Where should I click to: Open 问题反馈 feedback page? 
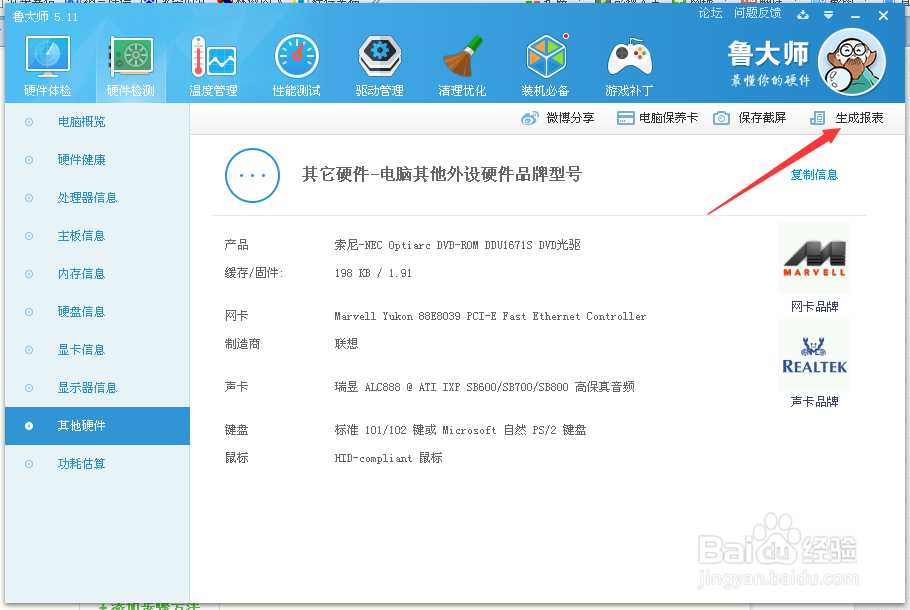(x=759, y=12)
